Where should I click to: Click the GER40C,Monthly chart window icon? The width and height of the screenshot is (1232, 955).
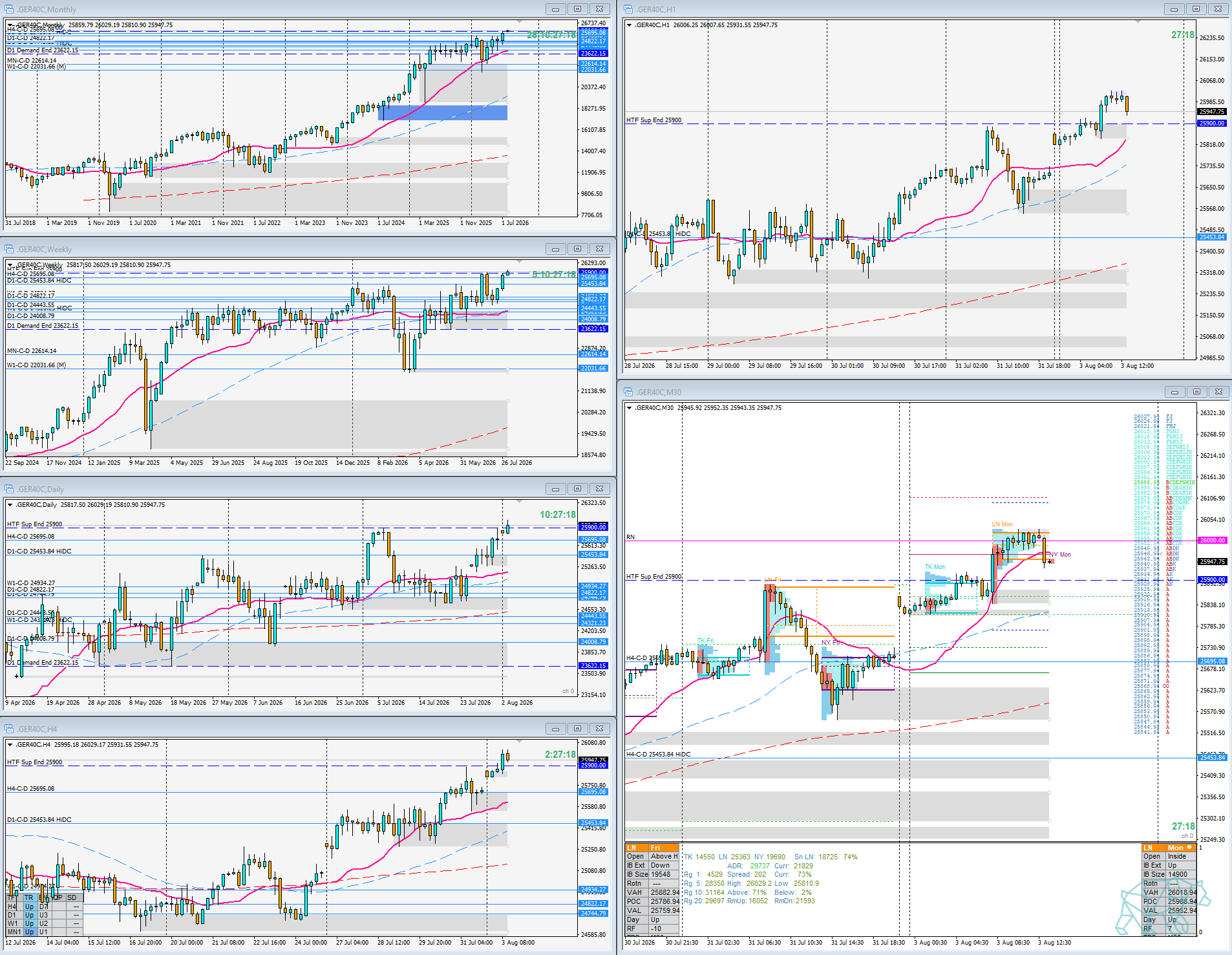pyautogui.click(x=9, y=9)
